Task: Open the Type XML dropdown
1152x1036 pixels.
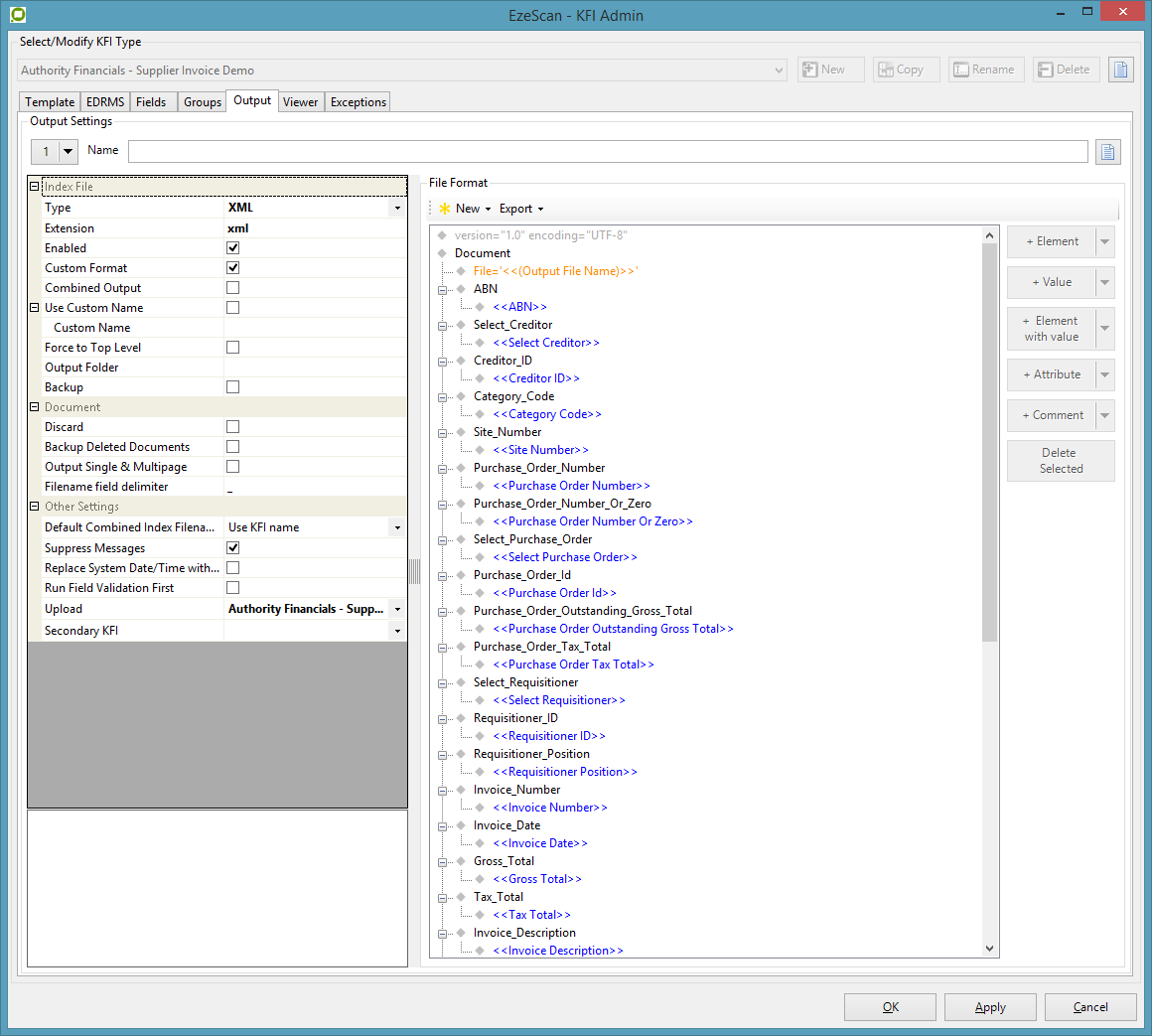Action: click(x=397, y=209)
